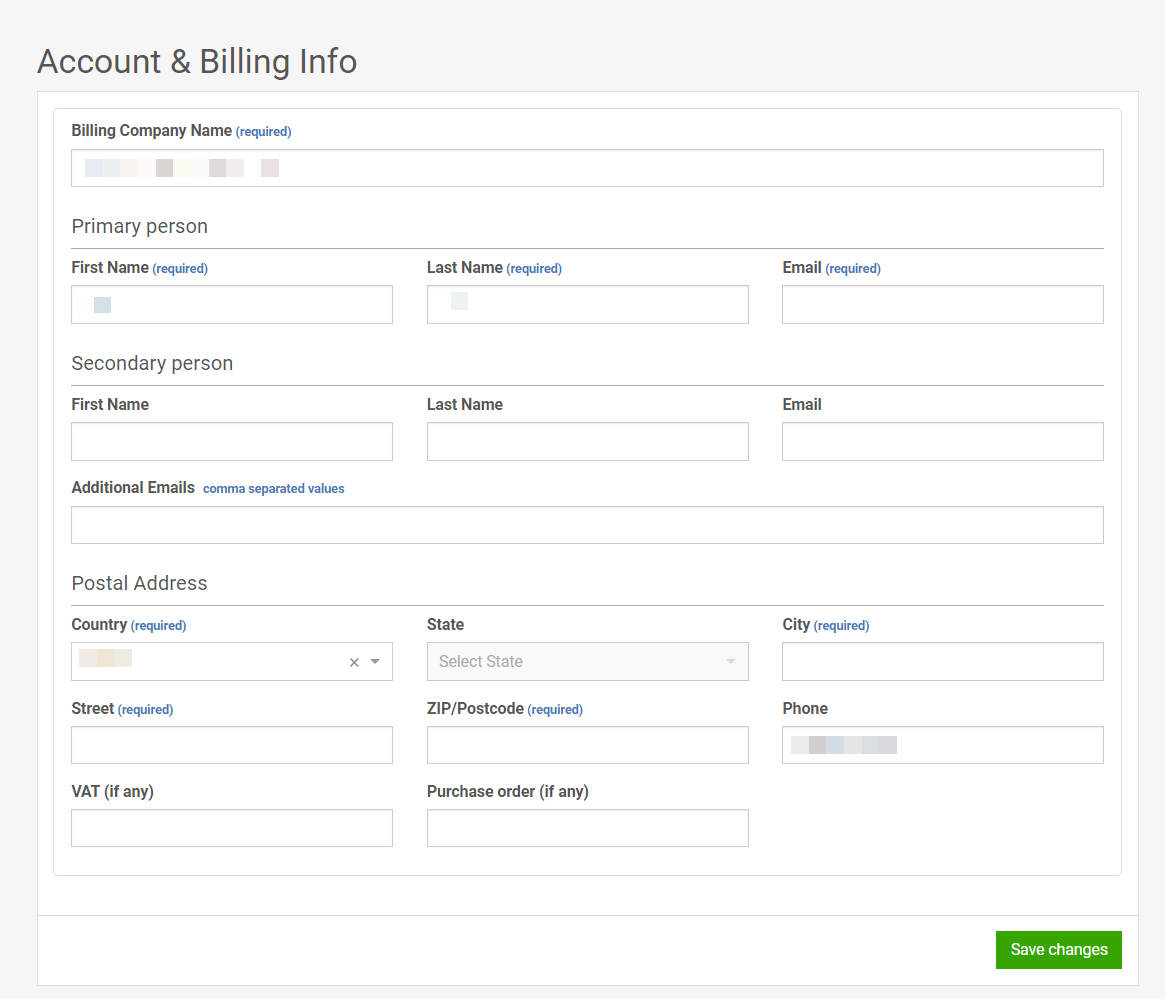Click the Account & Billing Info heading
The height and width of the screenshot is (999, 1165).
tap(197, 61)
